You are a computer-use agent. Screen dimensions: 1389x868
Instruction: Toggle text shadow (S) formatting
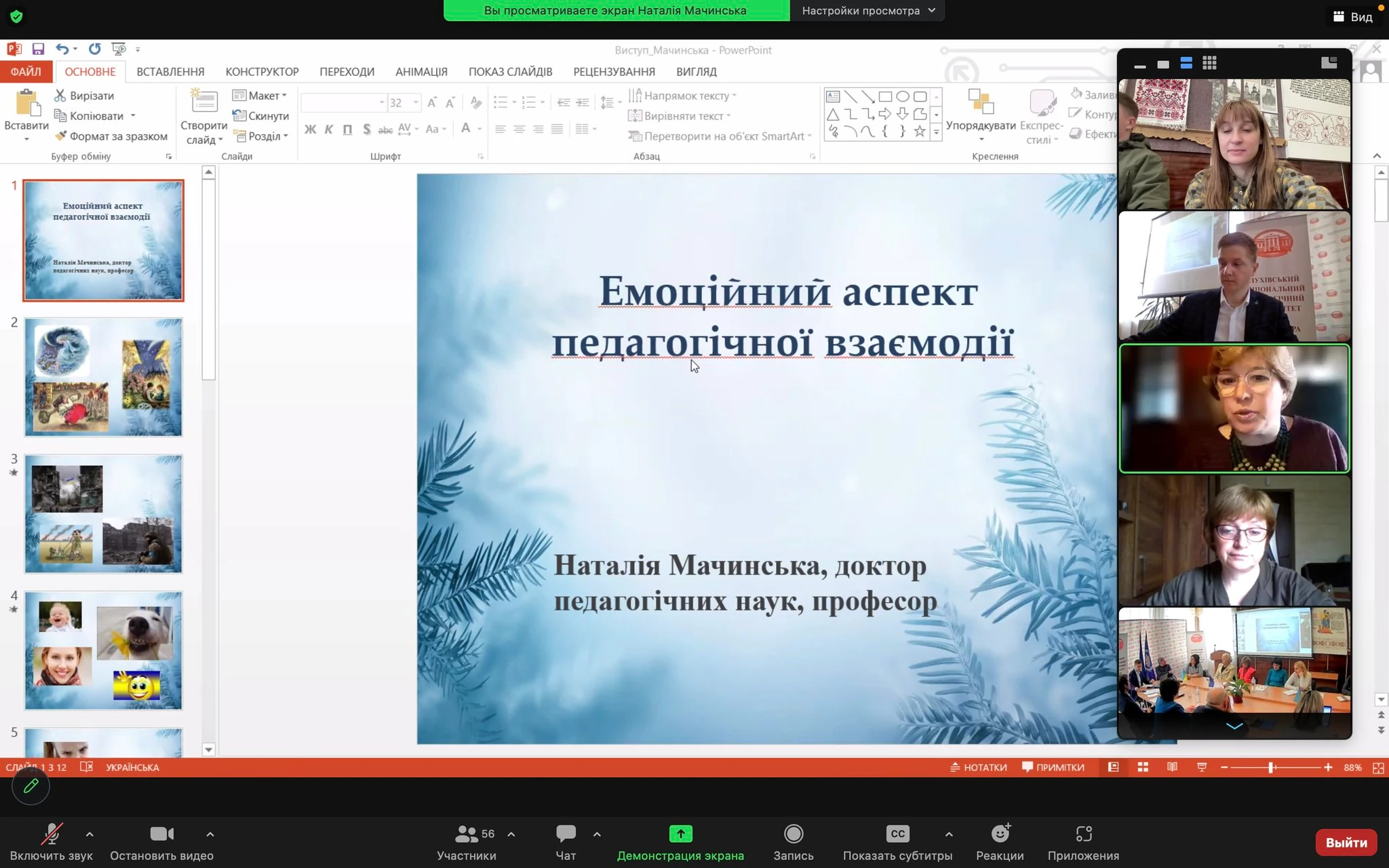(x=366, y=129)
